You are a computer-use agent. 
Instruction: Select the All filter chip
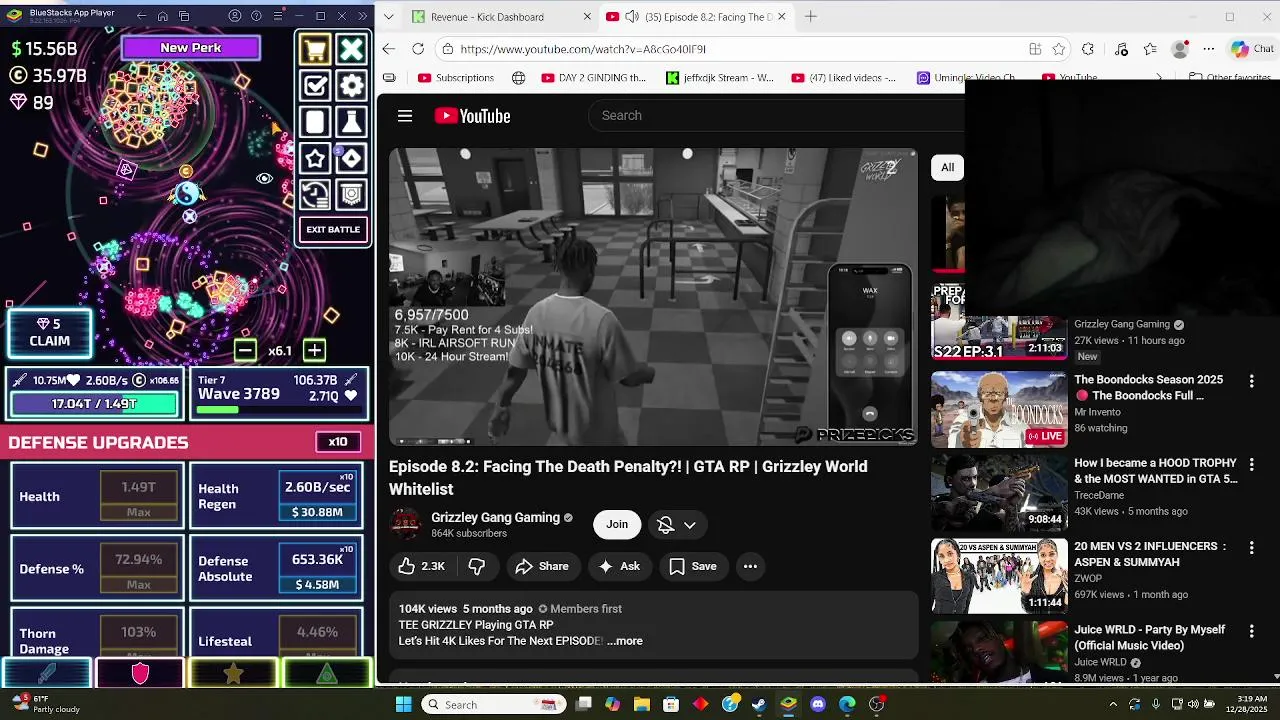click(947, 168)
